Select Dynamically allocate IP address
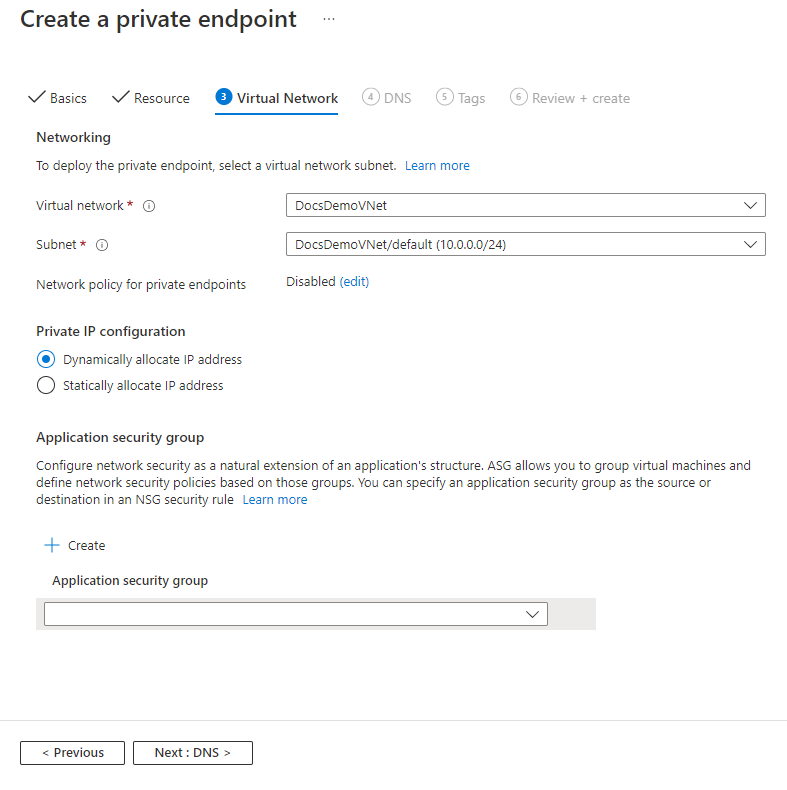 45,359
